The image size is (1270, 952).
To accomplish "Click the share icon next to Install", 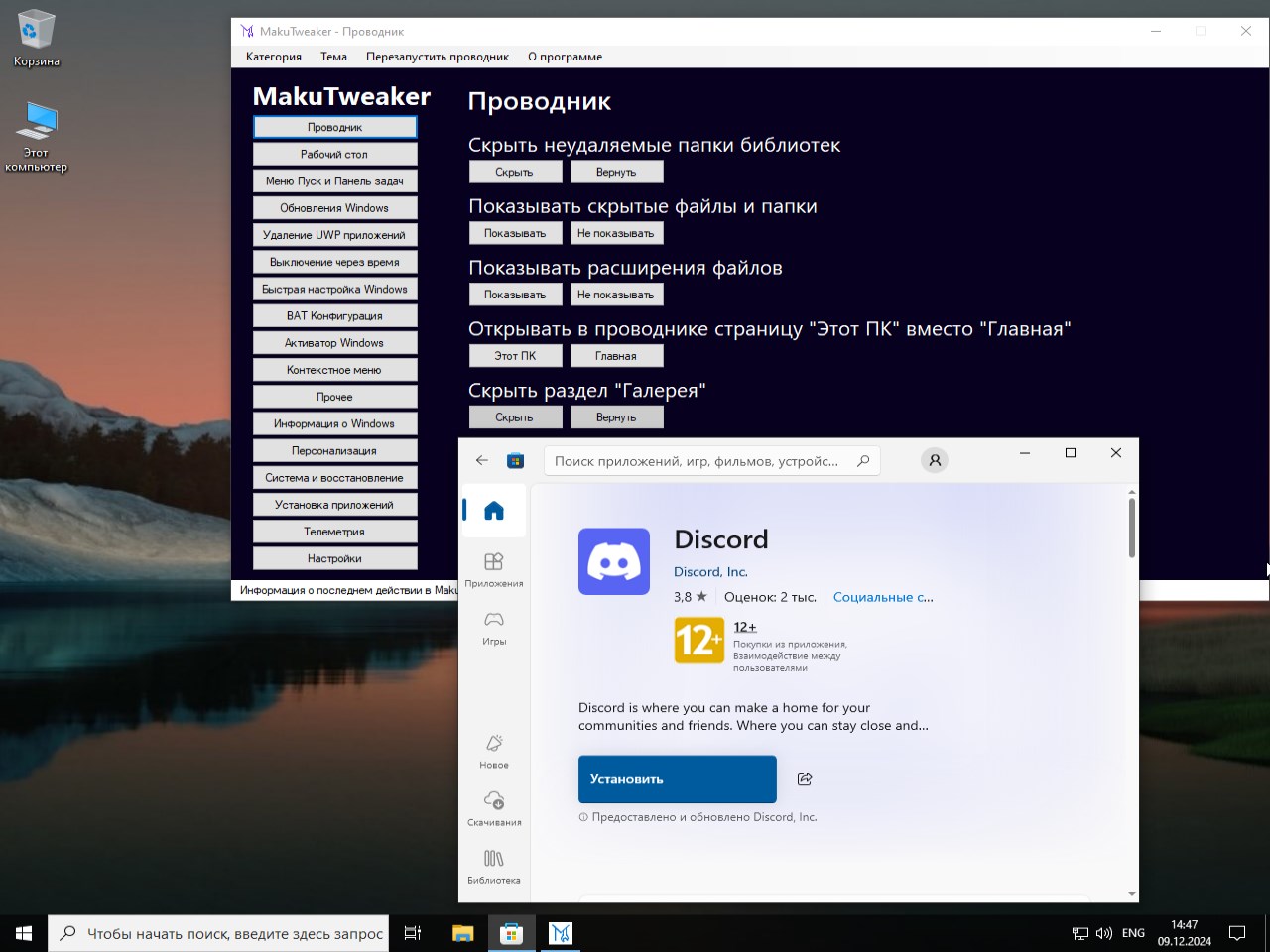I will coord(805,779).
